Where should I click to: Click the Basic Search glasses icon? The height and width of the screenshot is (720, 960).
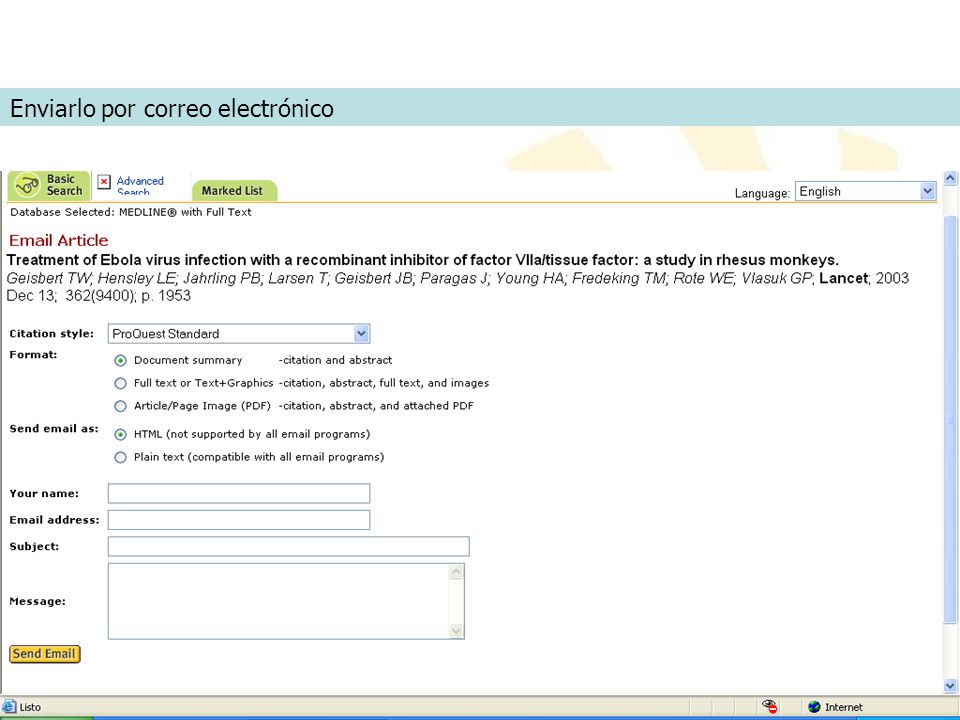27,185
